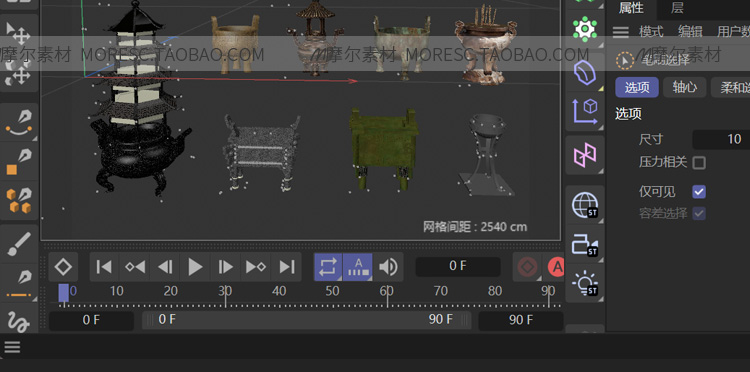Screen dimensions: 750x372
Task: Click the pink symmetry planes icon
Action: (x=585, y=156)
